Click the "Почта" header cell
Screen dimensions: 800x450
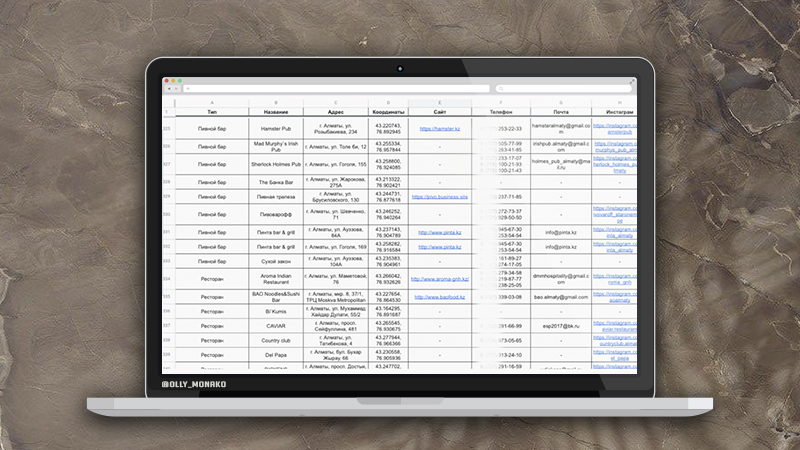point(561,112)
